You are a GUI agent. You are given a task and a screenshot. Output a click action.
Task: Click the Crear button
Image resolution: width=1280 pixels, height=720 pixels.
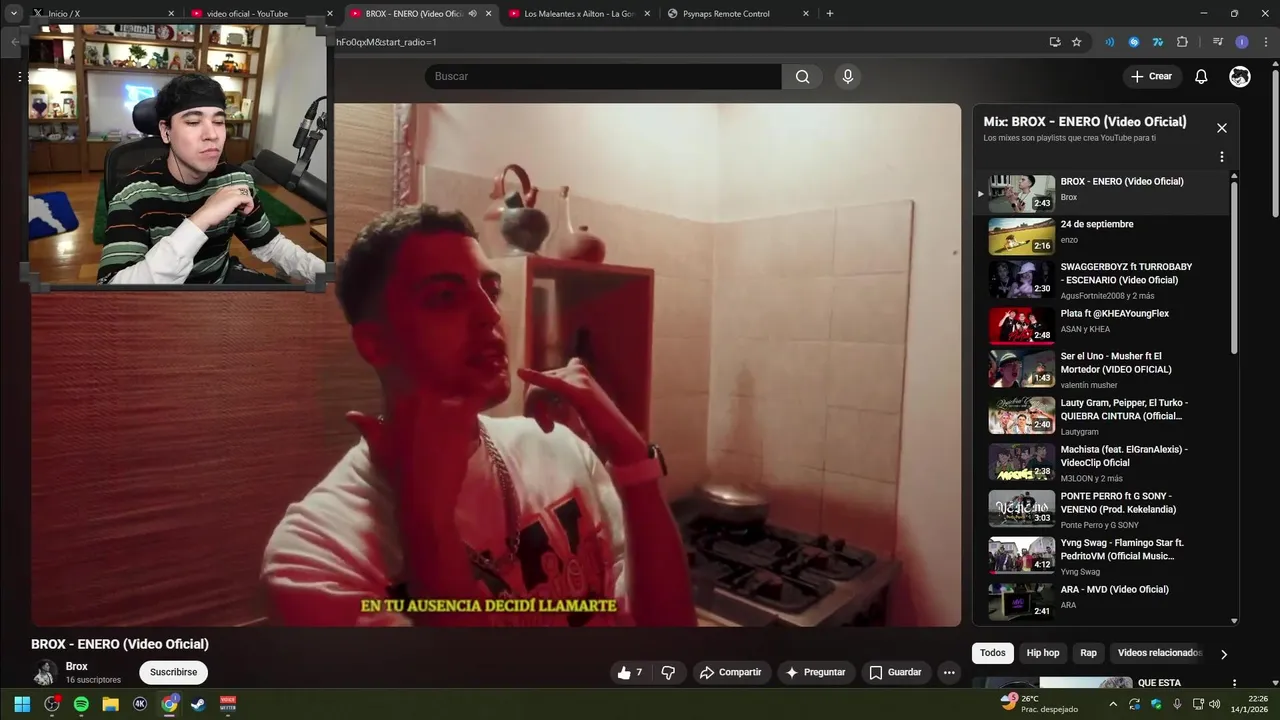click(1151, 77)
